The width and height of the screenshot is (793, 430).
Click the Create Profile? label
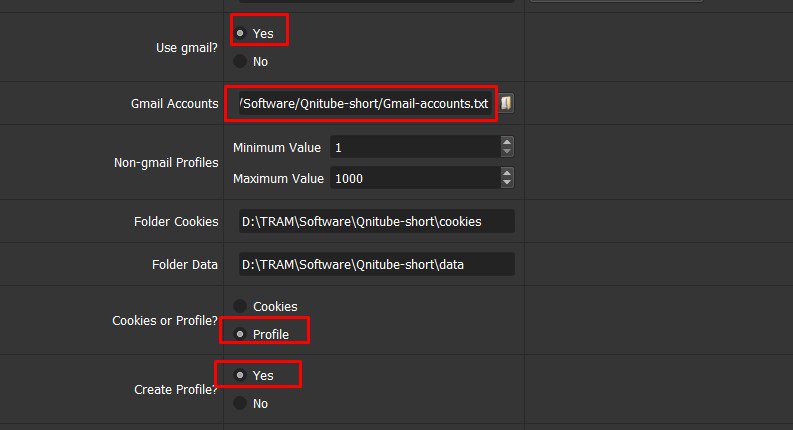[x=175, y=390]
